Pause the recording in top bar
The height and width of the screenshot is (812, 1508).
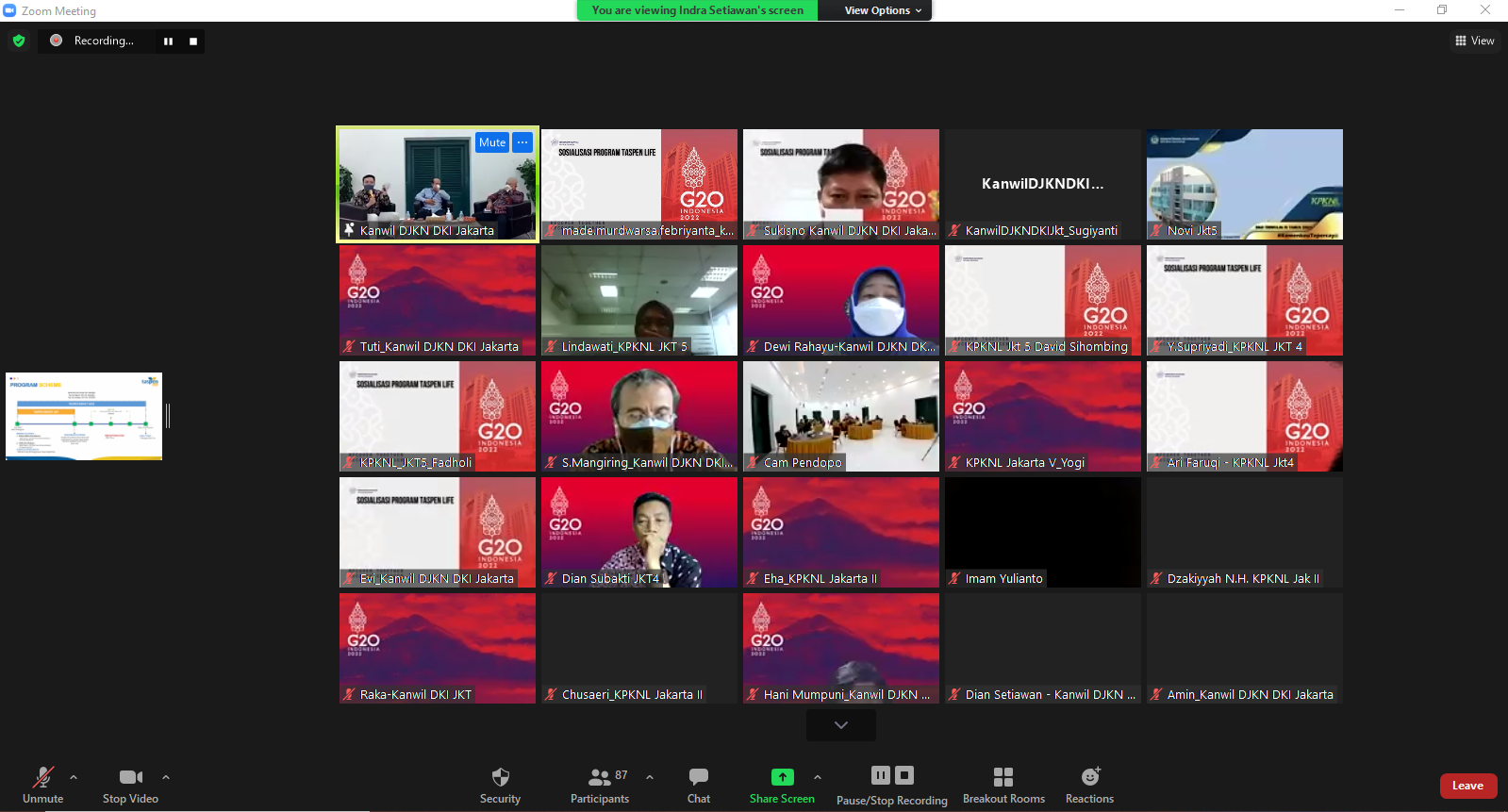point(168,41)
